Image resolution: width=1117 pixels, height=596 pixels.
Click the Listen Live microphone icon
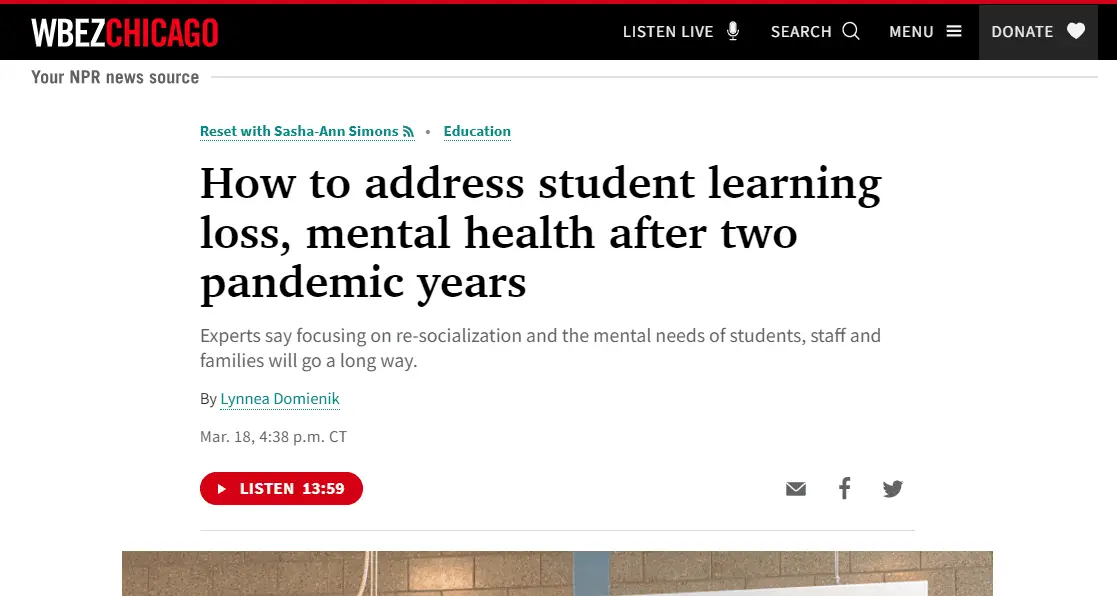pyautogui.click(x=733, y=31)
